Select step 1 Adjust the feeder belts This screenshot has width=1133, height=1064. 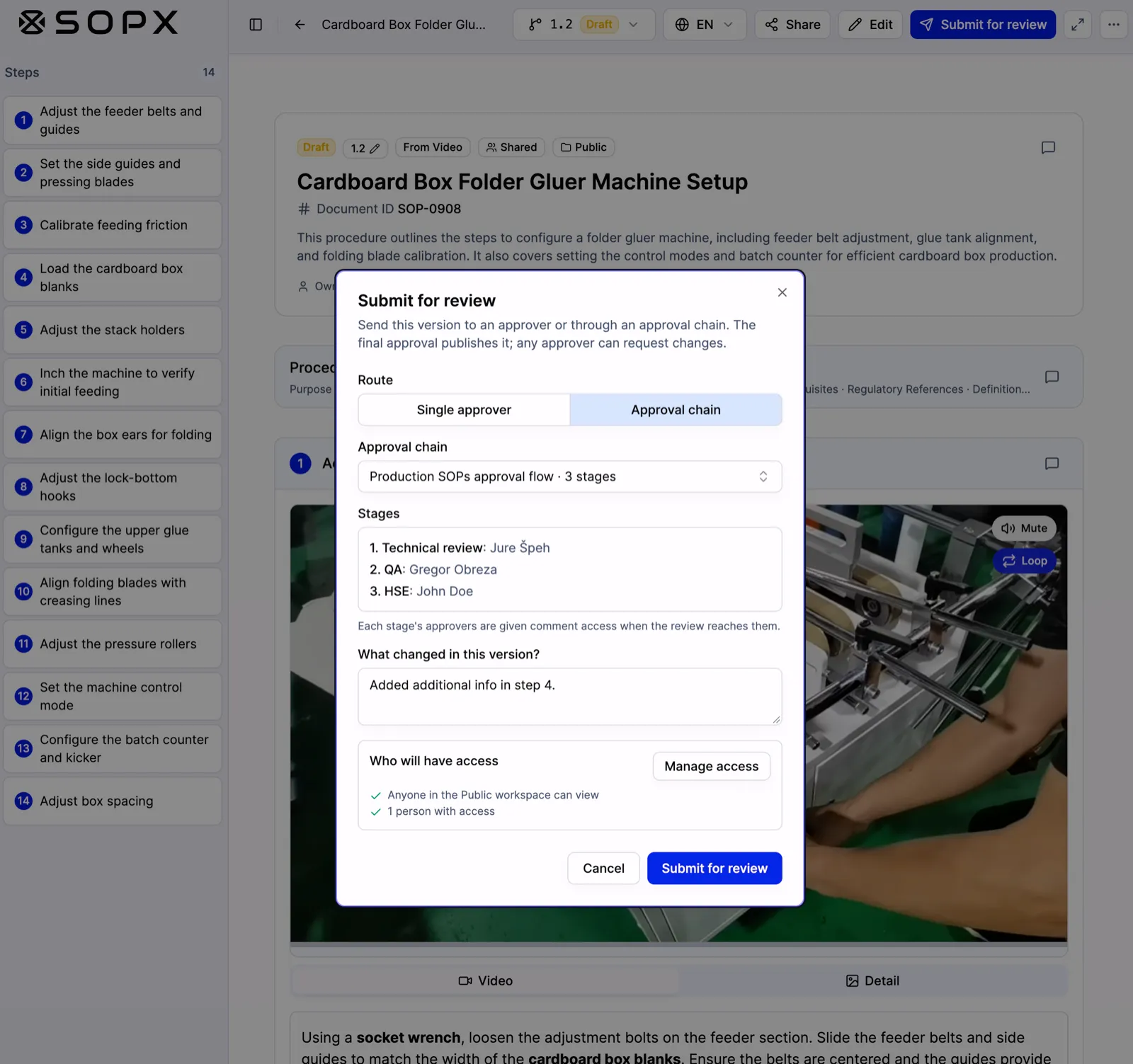[113, 120]
